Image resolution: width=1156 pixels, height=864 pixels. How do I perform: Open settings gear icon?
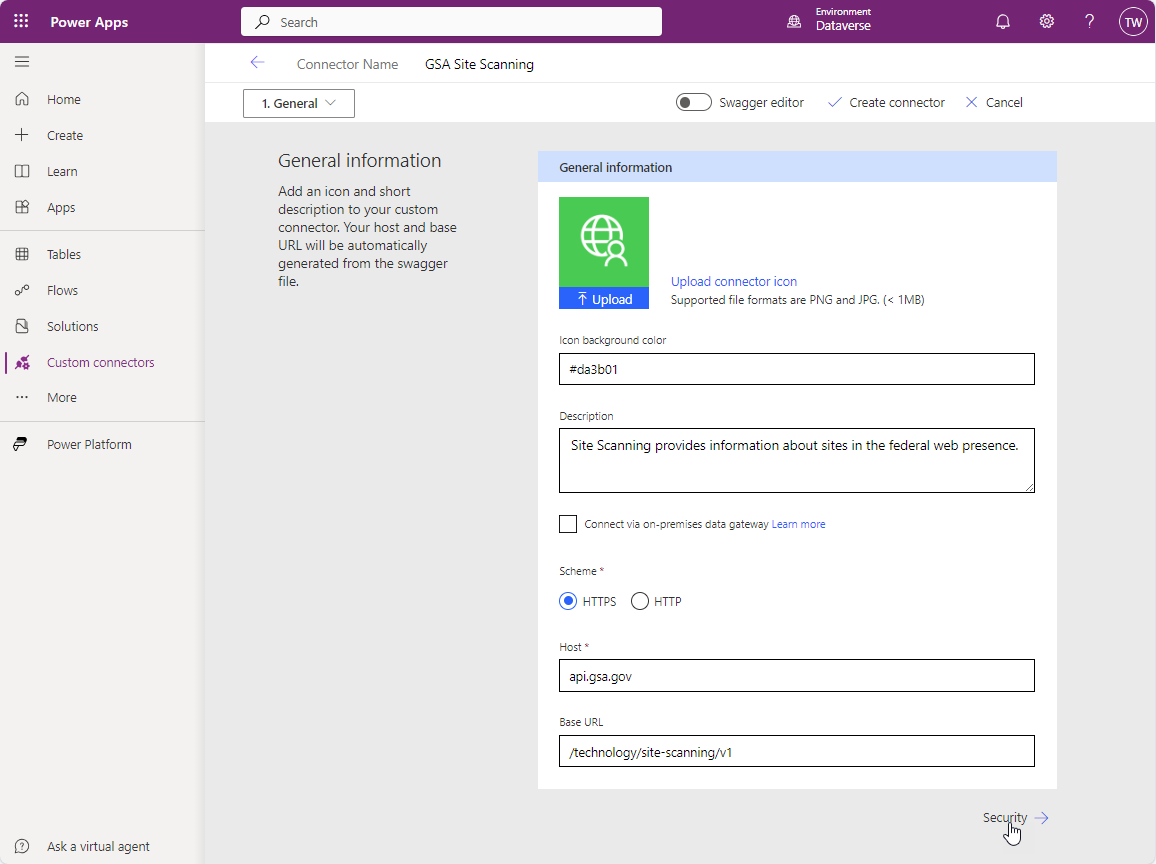(x=1046, y=21)
